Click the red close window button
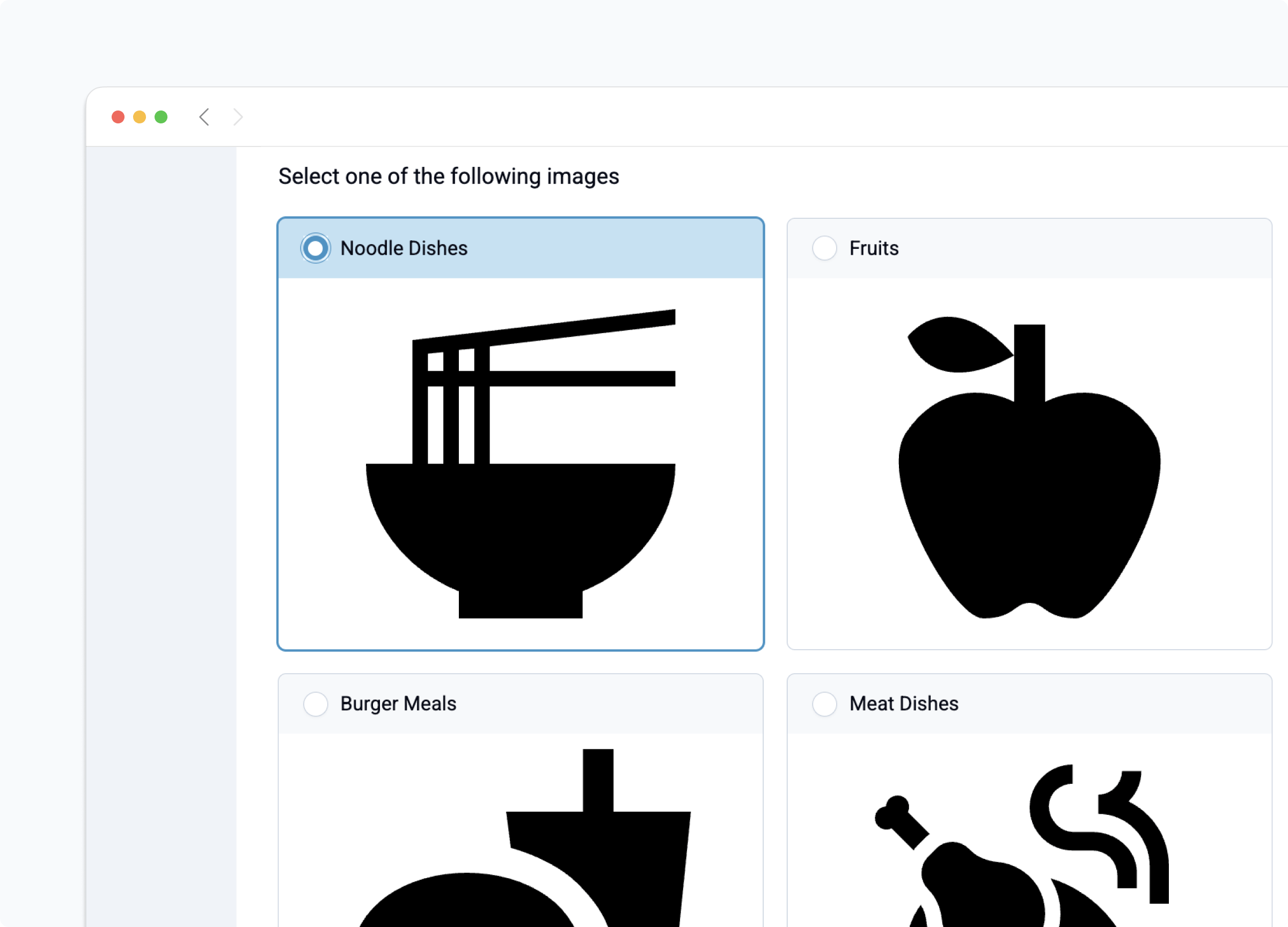The width and height of the screenshot is (1288, 927). pyautogui.click(x=118, y=117)
